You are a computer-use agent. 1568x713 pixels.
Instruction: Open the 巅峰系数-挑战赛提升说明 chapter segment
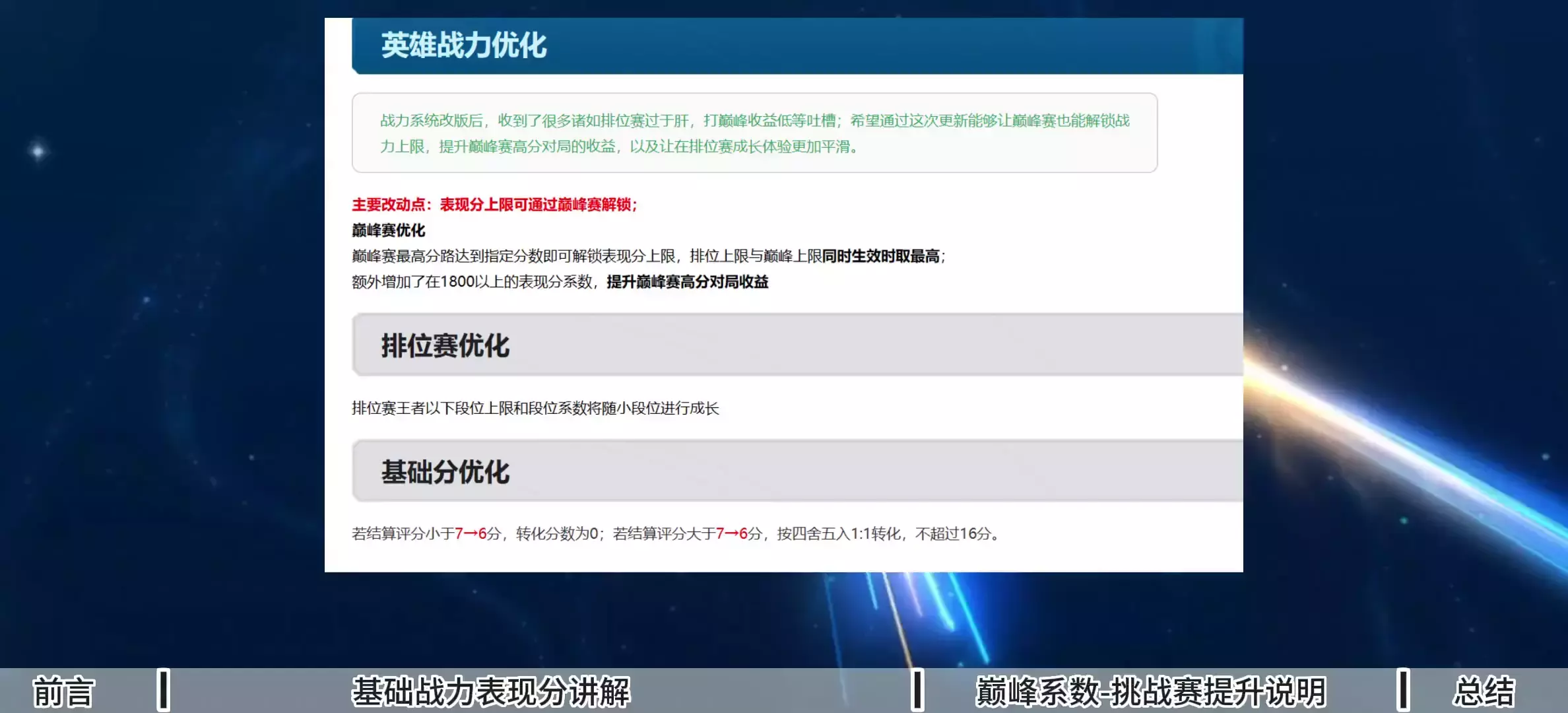click(1151, 692)
